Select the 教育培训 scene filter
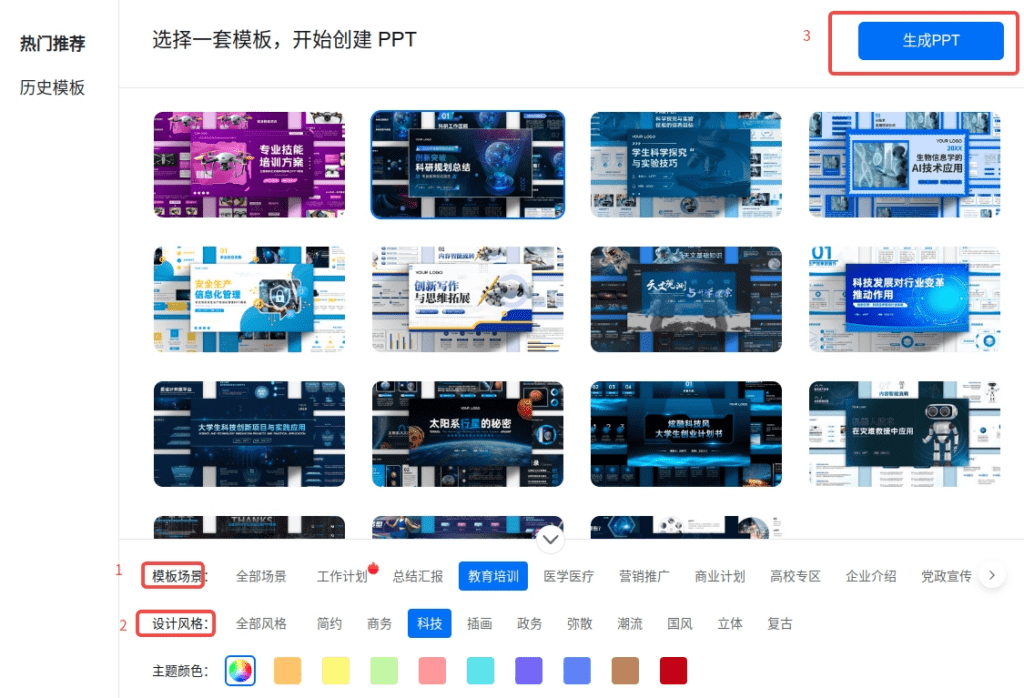 pos(493,576)
